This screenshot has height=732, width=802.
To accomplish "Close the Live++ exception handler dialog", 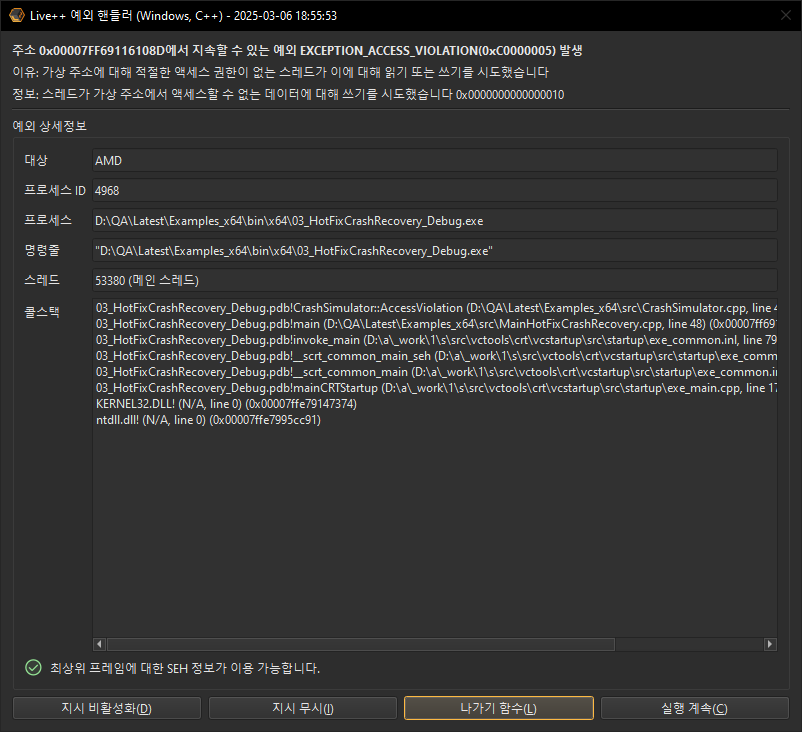I will pos(786,15).
